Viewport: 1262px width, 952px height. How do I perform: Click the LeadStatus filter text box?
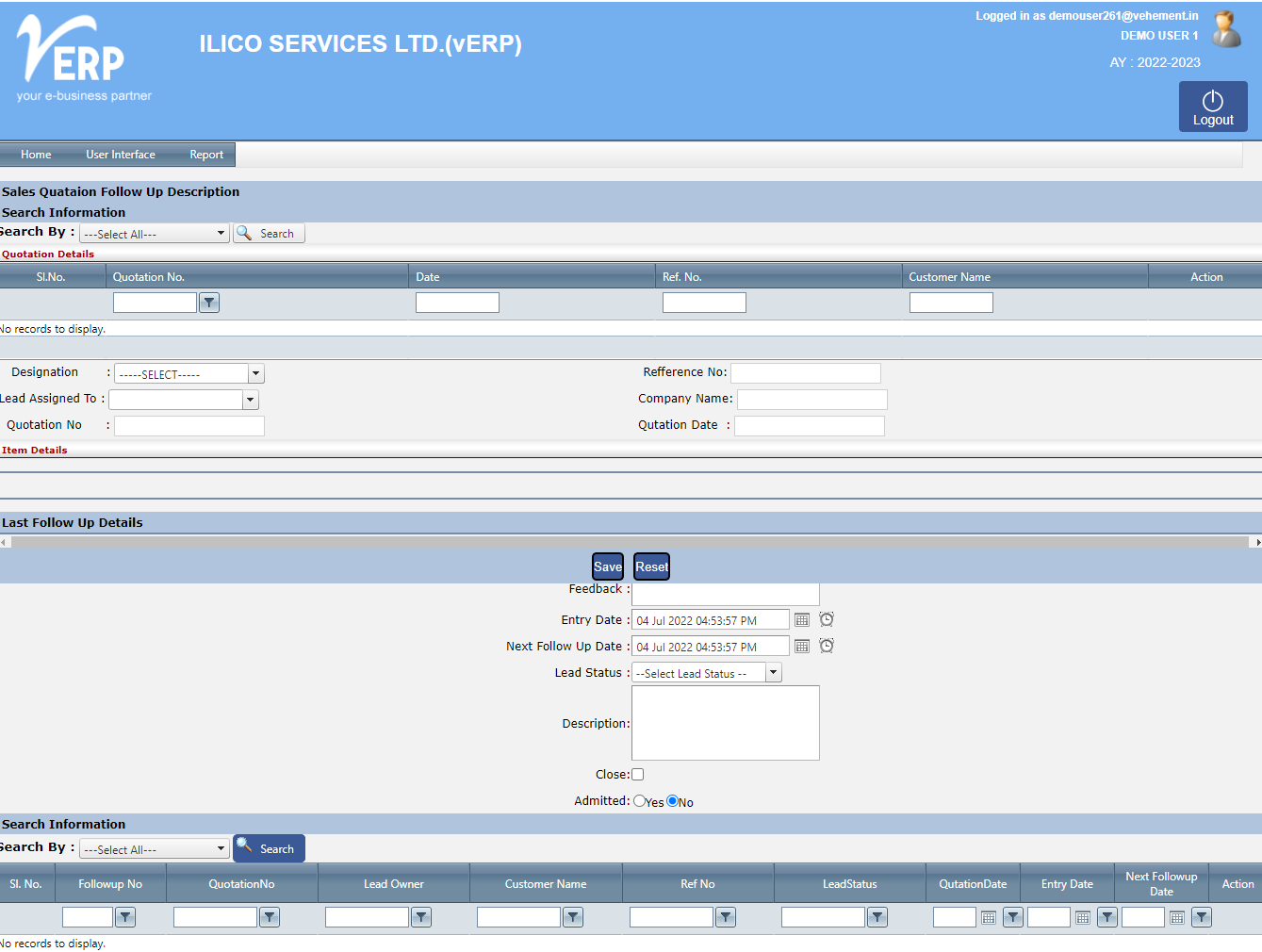(823, 917)
